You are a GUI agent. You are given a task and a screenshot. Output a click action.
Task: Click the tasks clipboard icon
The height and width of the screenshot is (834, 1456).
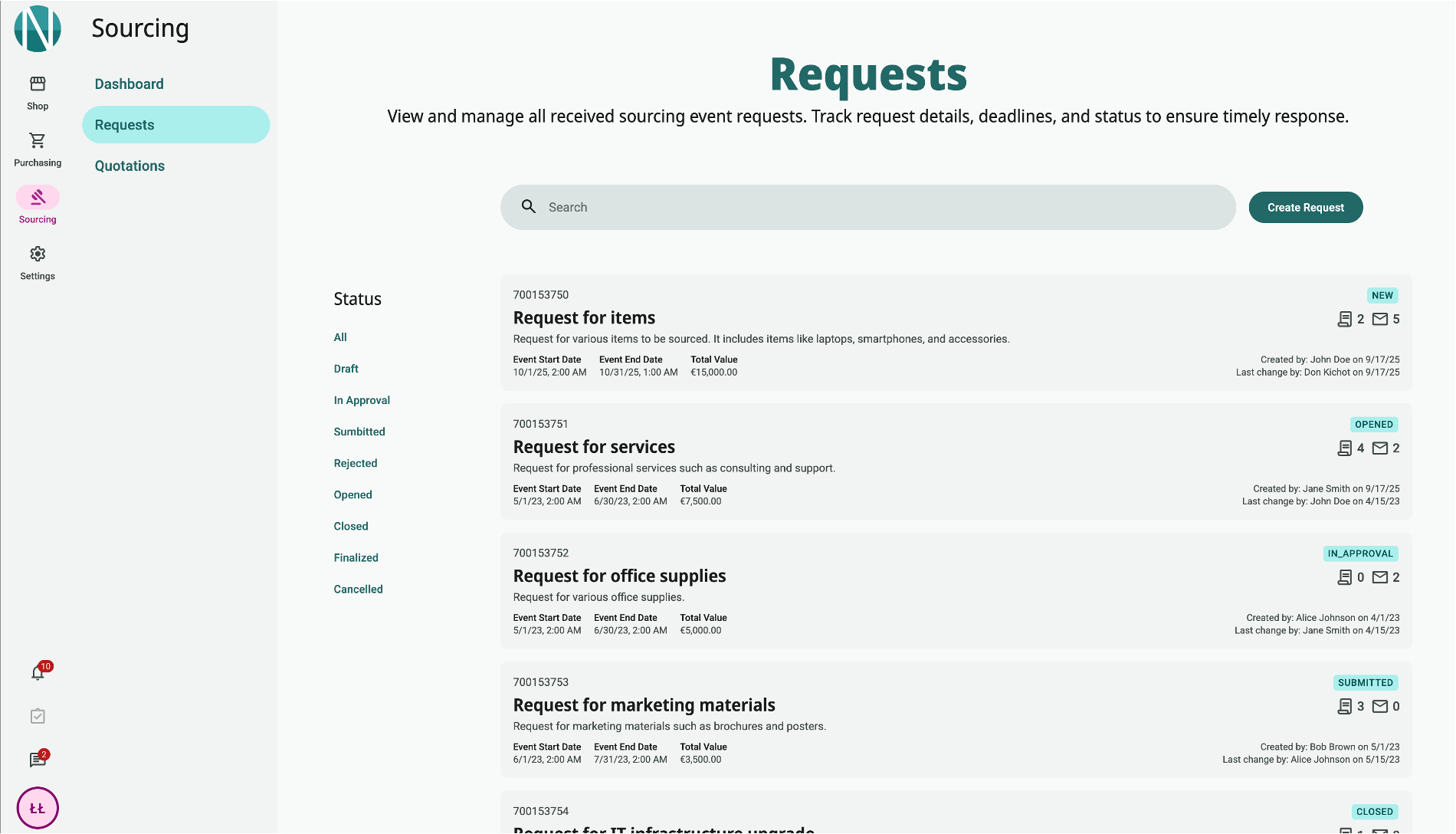click(38, 716)
